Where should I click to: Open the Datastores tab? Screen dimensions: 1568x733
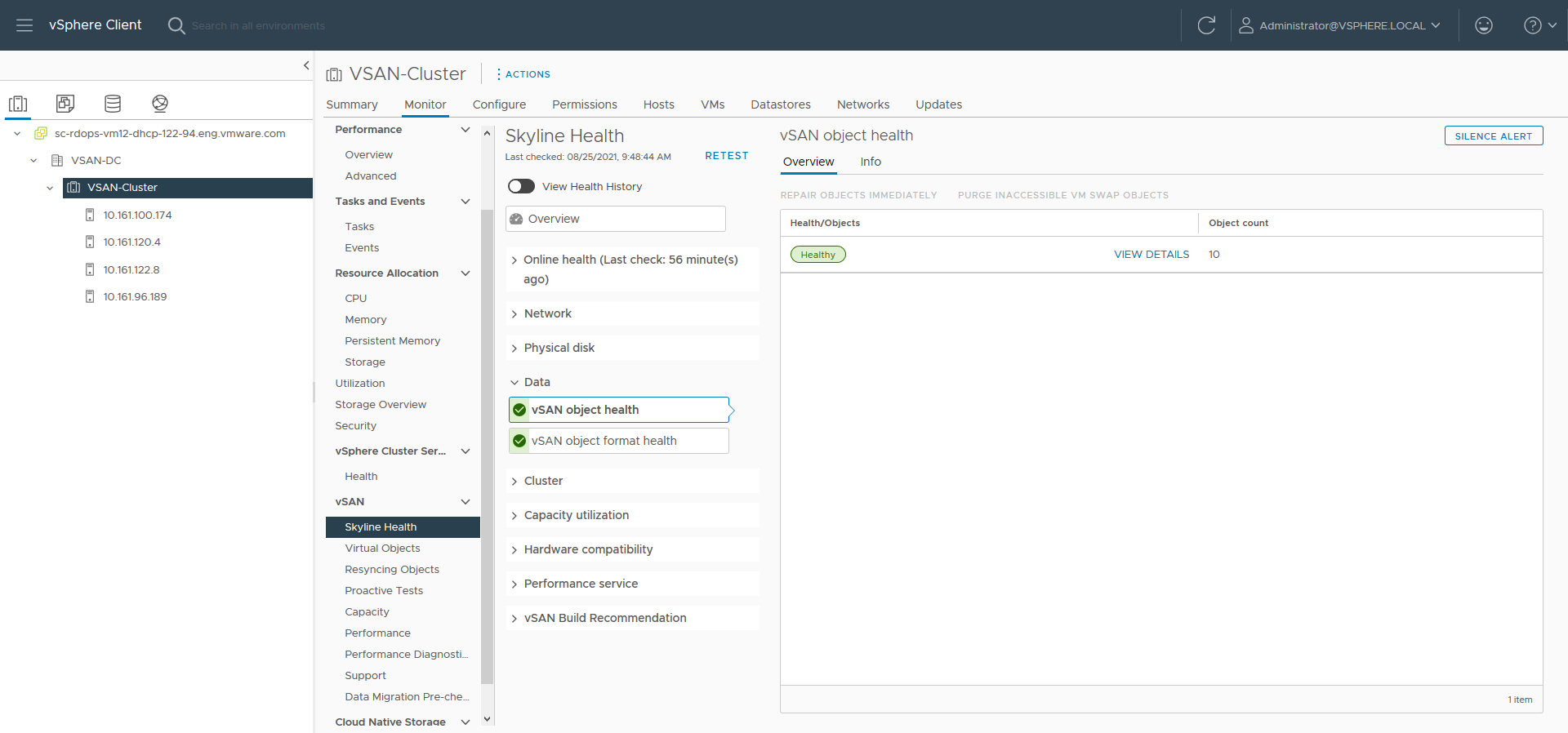[781, 104]
